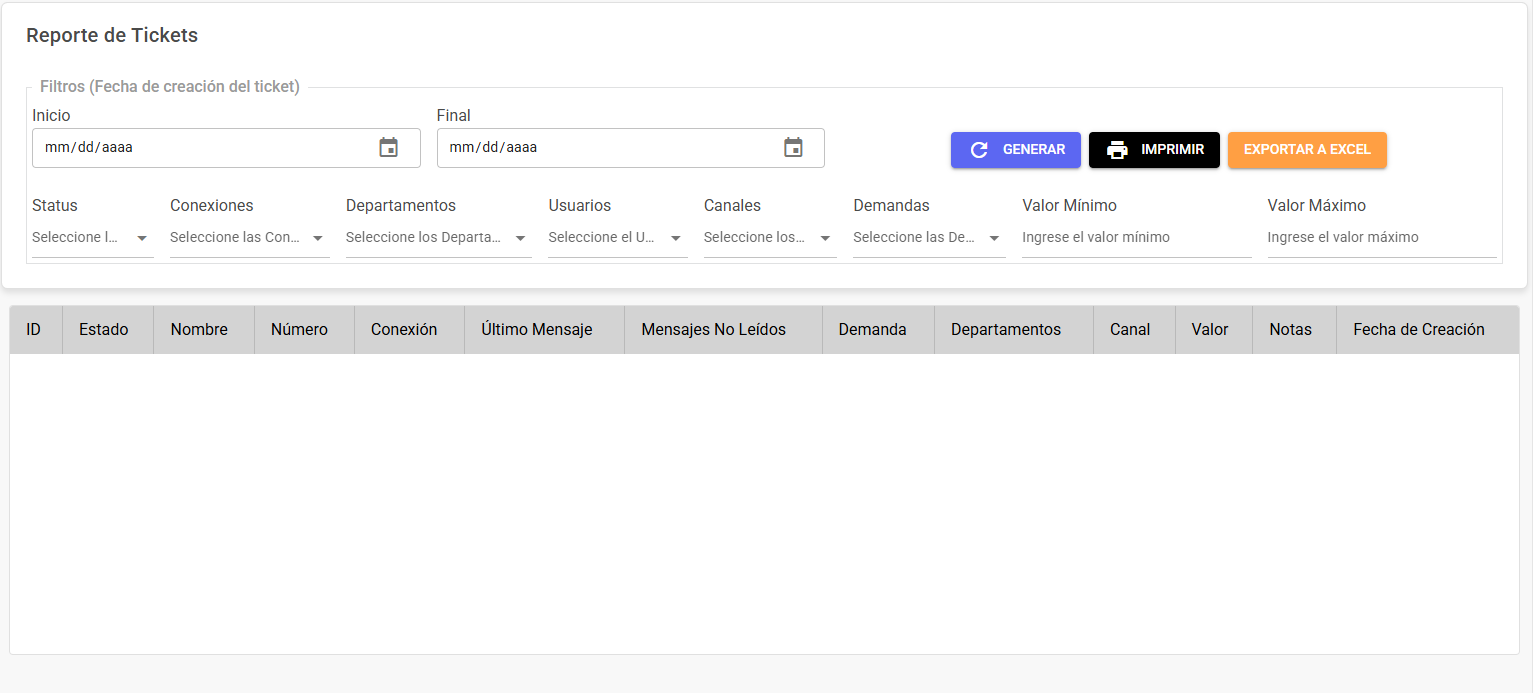Click the Estado column header
The image size is (1533, 693).
pos(108,330)
